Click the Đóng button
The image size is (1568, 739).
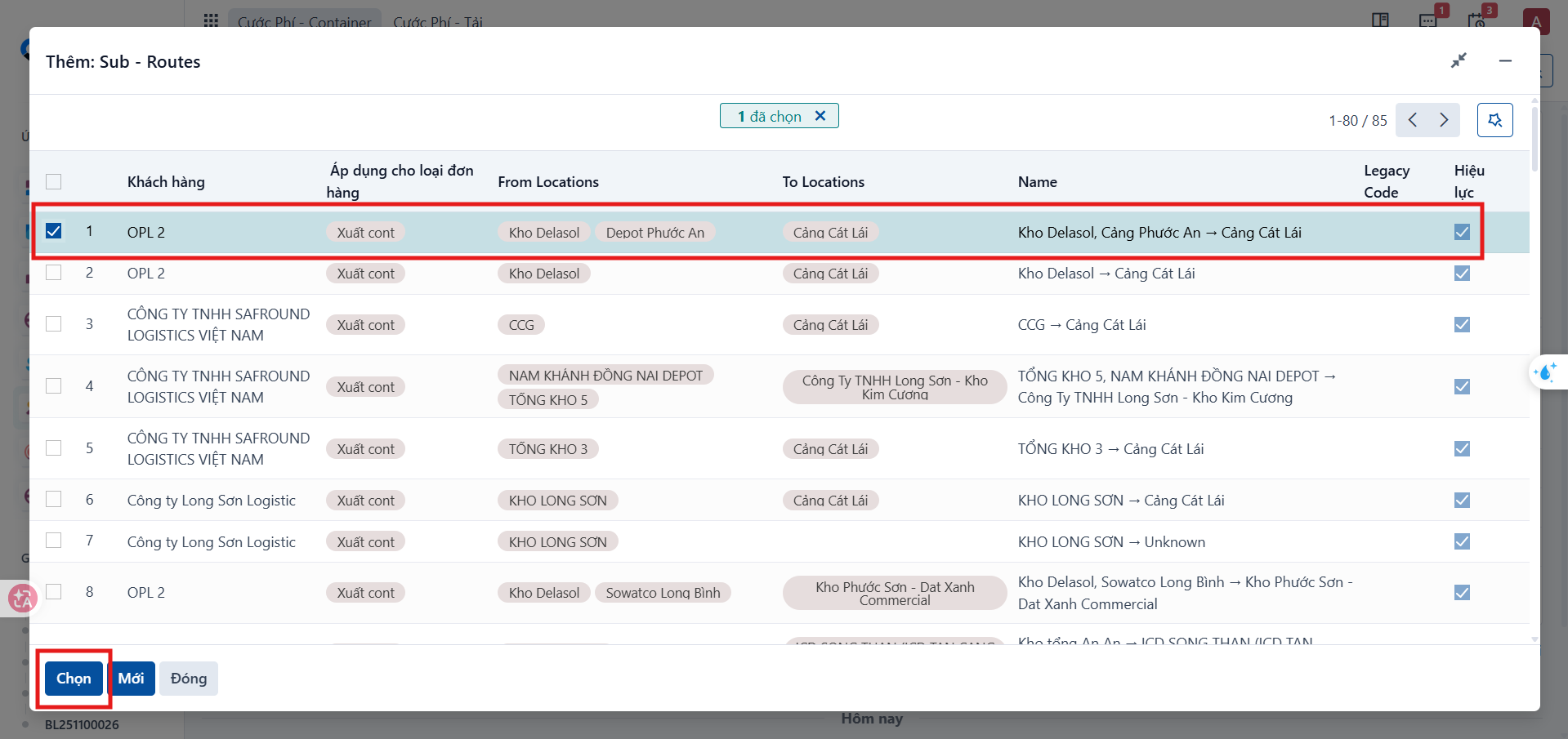(189, 679)
